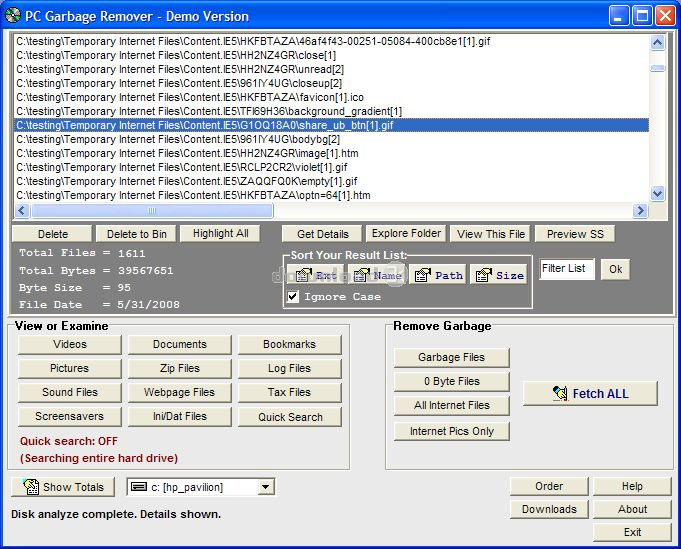Click View This File button
The image size is (681, 549).
click(490, 234)
